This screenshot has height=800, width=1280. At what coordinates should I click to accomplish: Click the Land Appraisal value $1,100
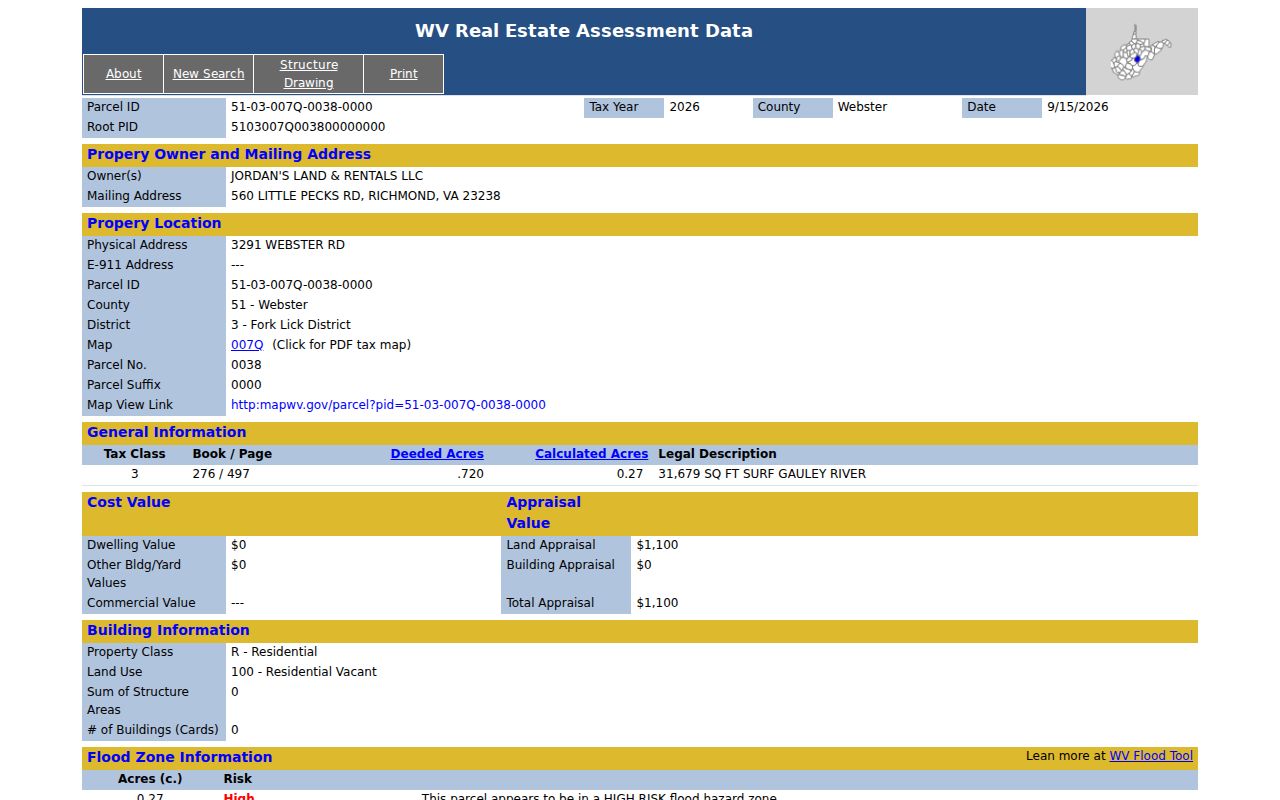pyautogui.click(x=657, y=545)
